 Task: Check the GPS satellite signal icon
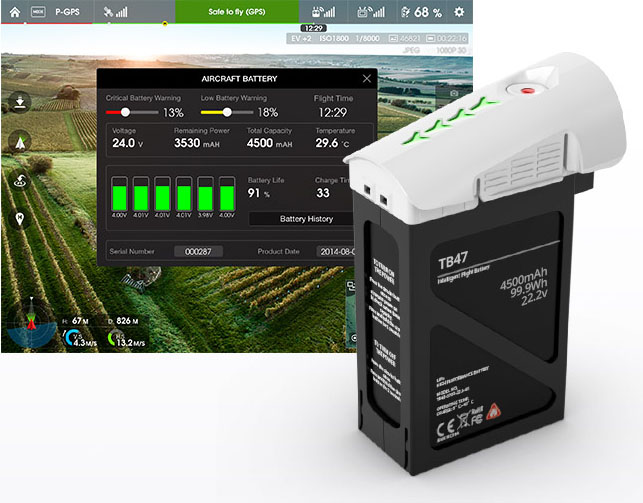(118, 12)
